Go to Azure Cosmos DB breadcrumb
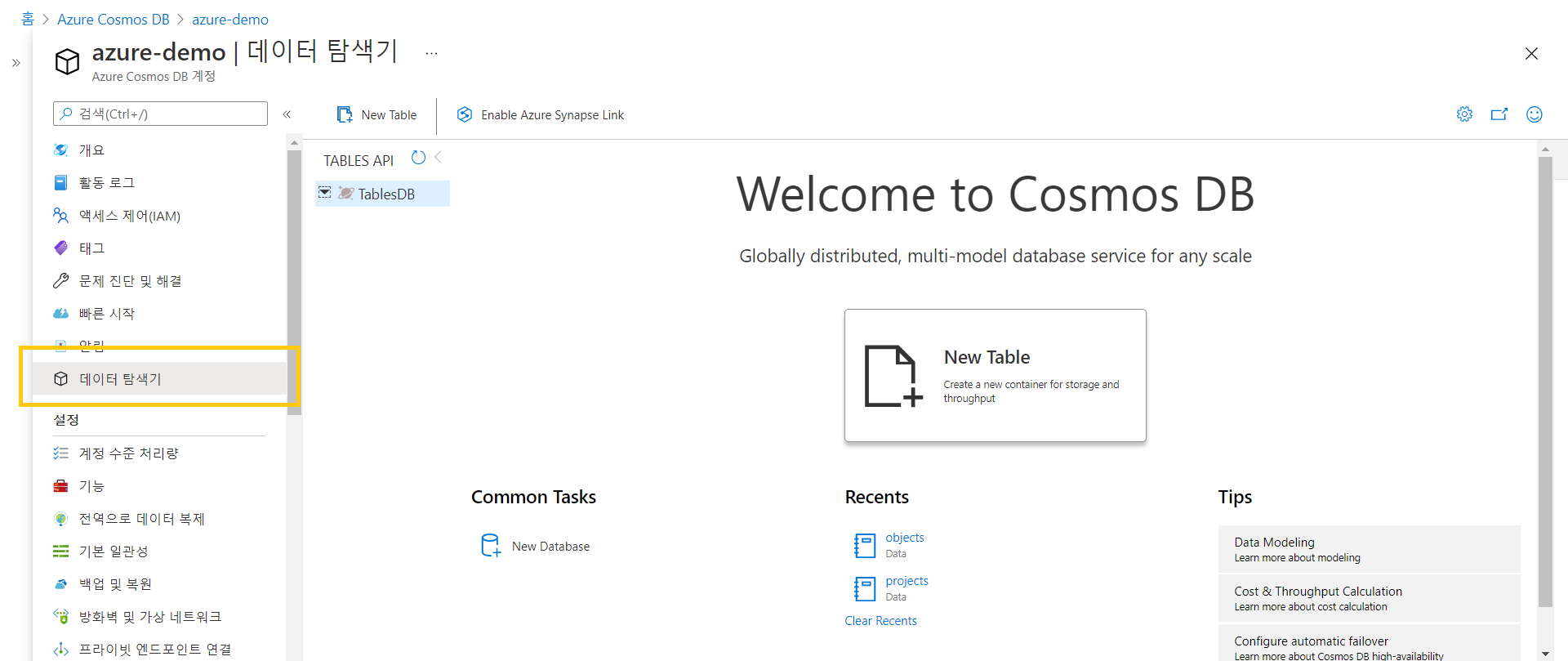The height and width of the screenshot is (661, 1568). pos(114,19)
